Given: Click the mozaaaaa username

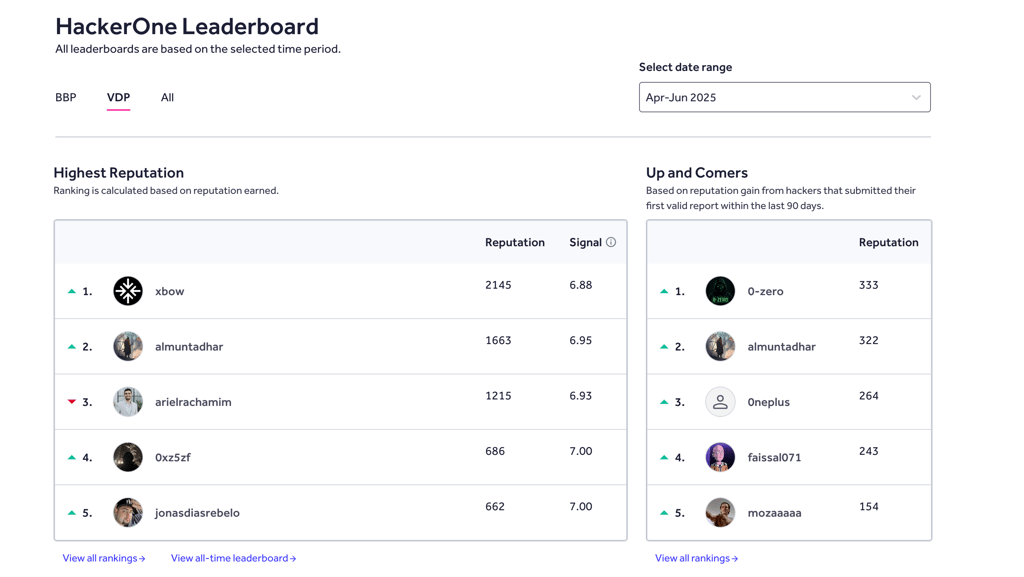Looking at the screenshot, I should click(775, 513).
